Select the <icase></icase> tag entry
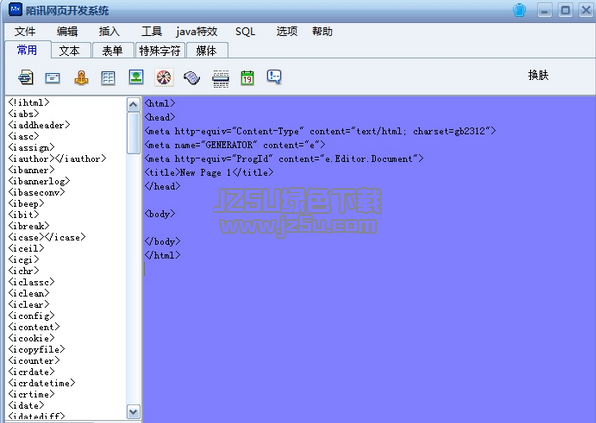This screenshot has width=596, height=423. click(x=47, y=237)
